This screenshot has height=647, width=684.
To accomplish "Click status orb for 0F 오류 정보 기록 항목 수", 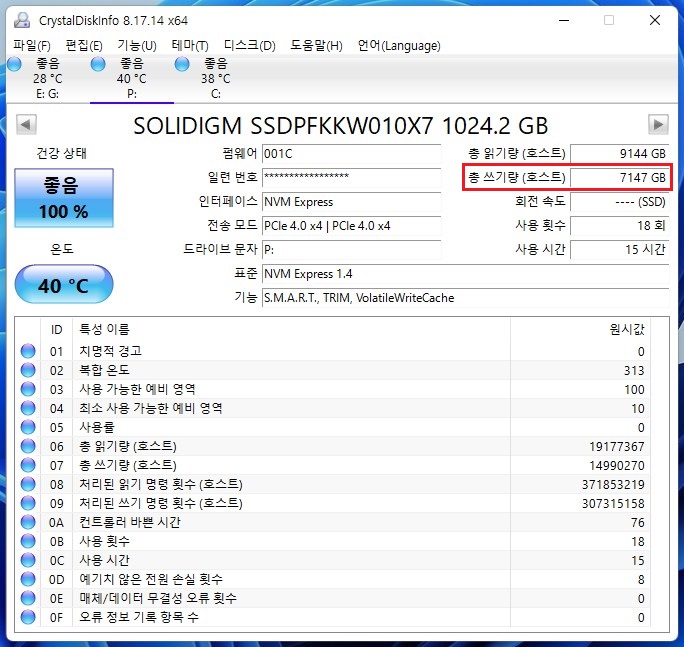I will pyautogui.click(x=28, y=617).
